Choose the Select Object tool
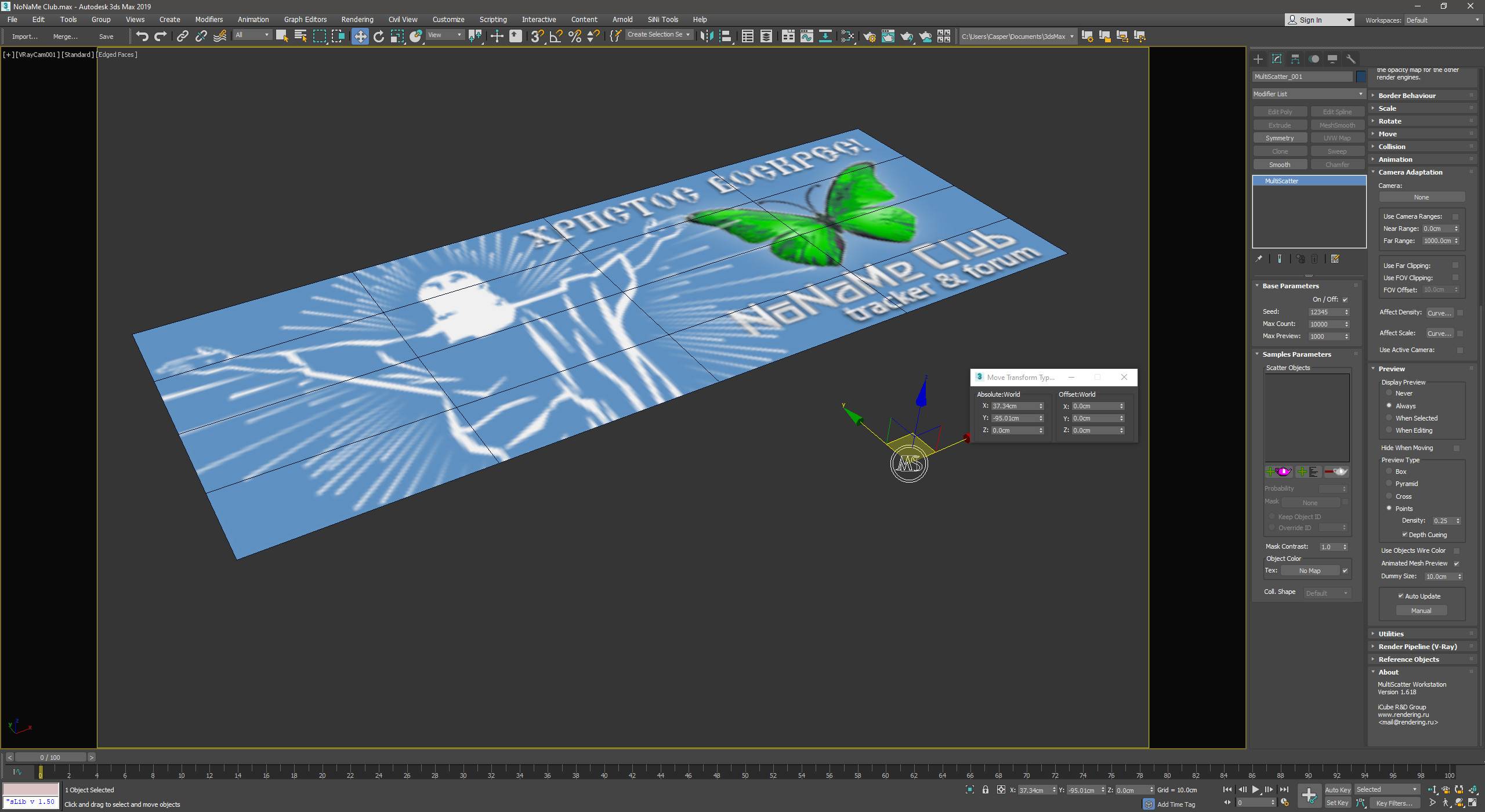This screenshot has height=812, width=1485. coord(282,36)
